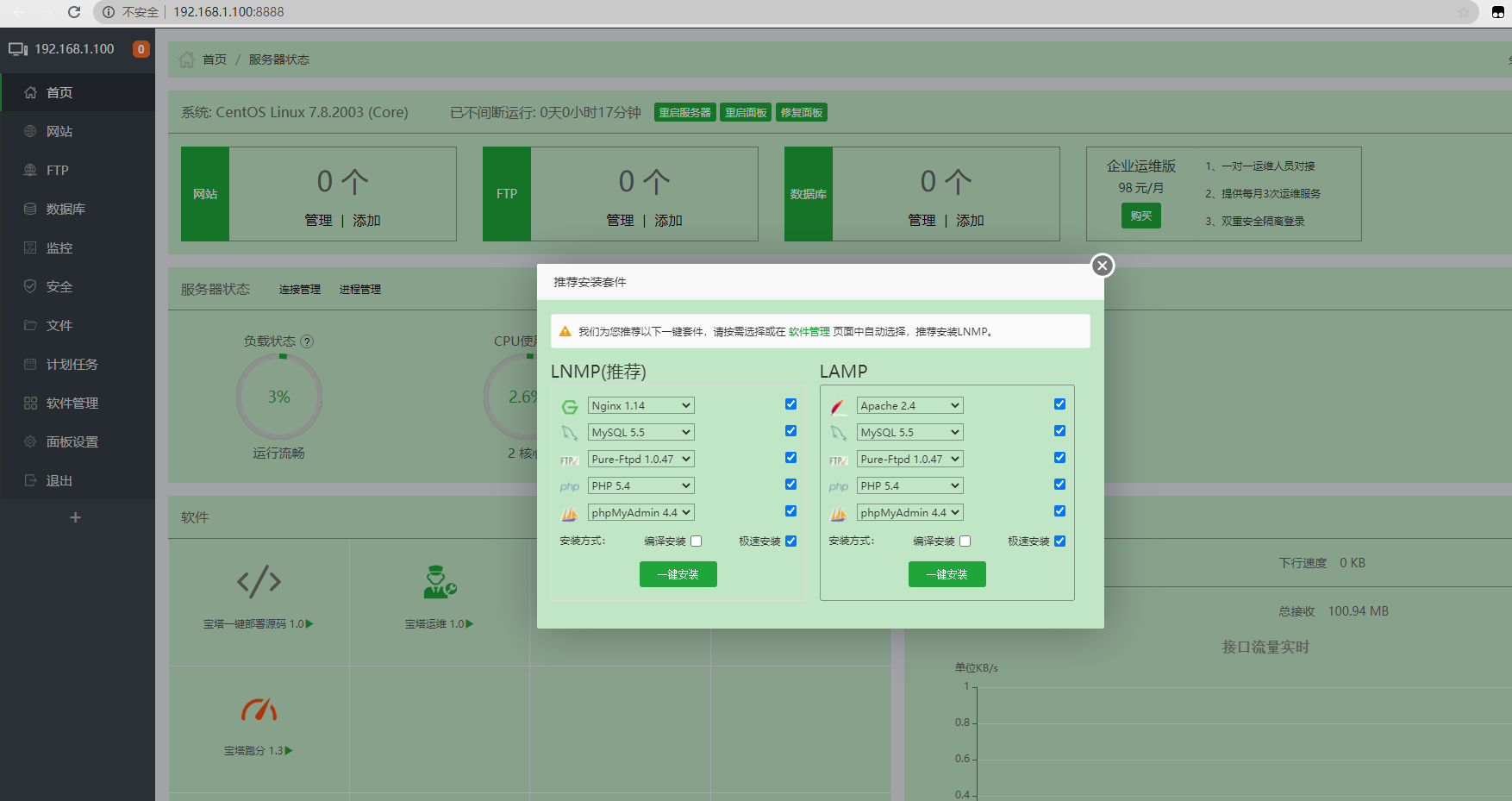Uncheck MySQL 5.5 in LNMP

790,431
